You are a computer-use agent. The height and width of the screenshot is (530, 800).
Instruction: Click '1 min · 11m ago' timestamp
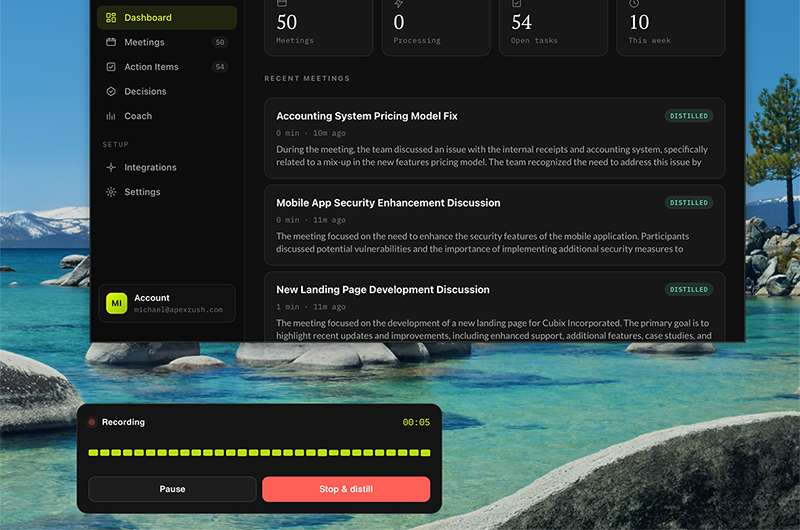tap(311, 307)
